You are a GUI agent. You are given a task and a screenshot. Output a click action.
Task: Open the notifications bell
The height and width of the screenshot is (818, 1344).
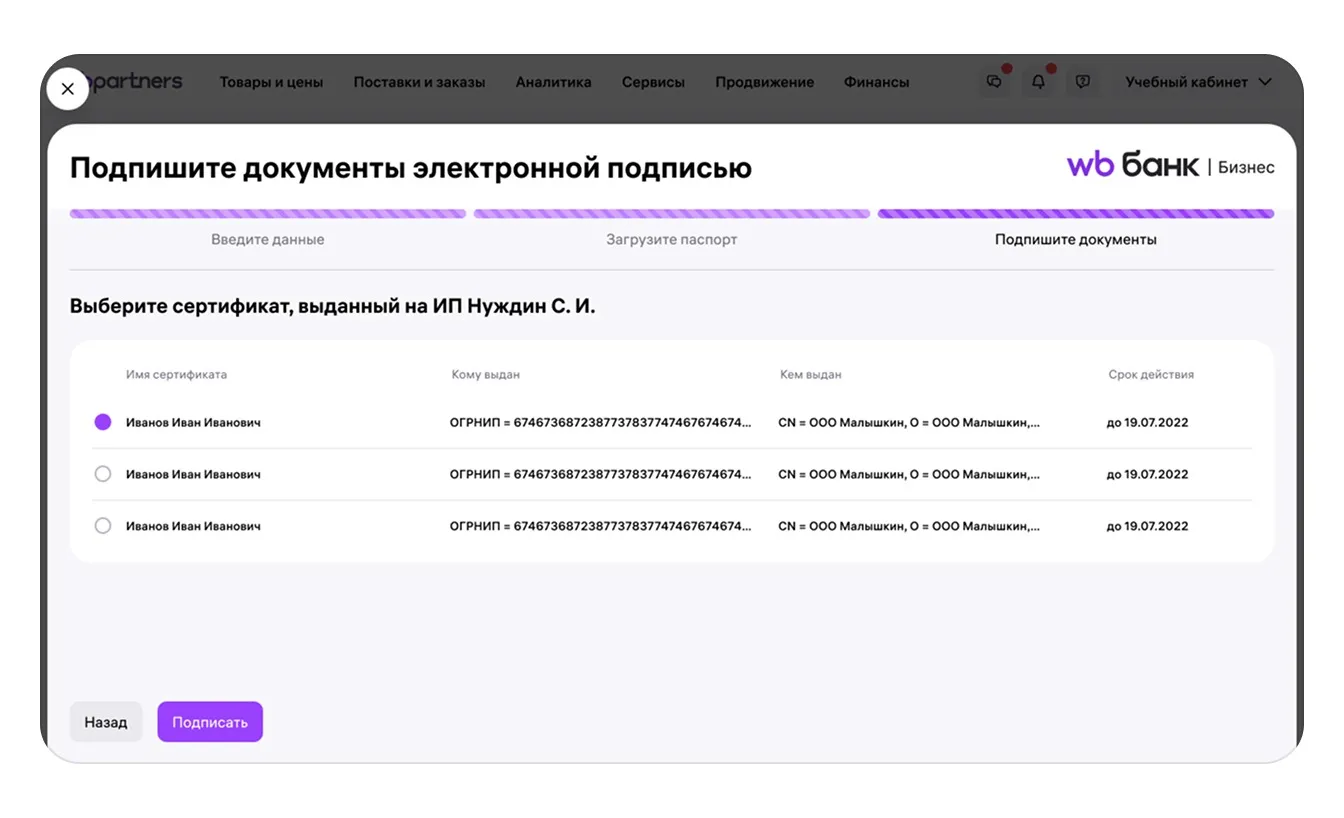coord(1038,82)
